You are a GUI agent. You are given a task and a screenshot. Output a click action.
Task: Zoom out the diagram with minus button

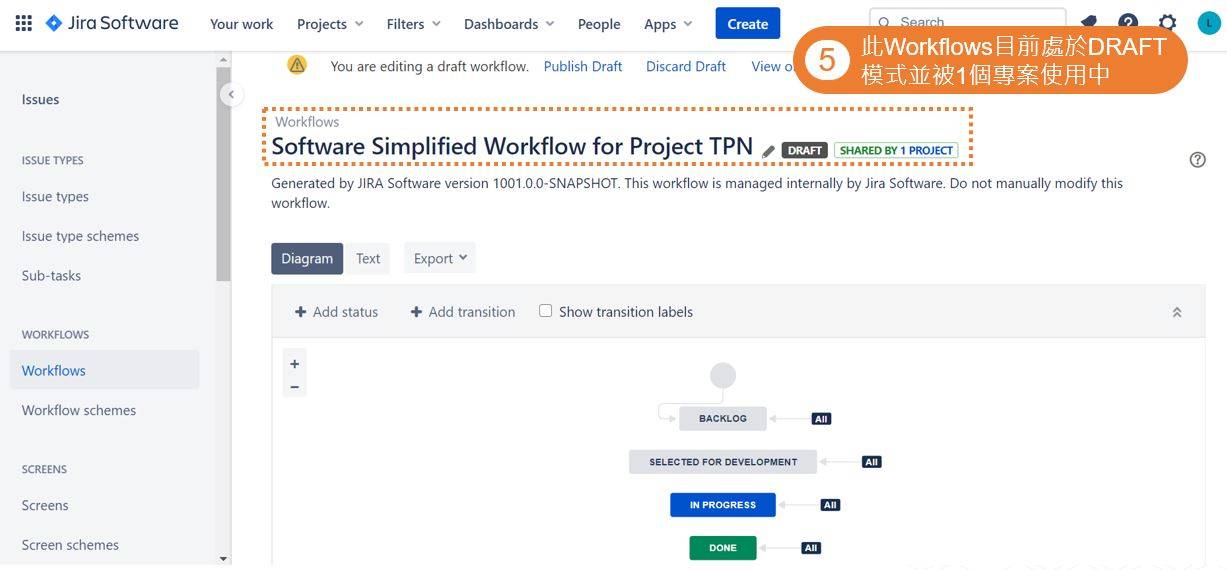point(294,387)
